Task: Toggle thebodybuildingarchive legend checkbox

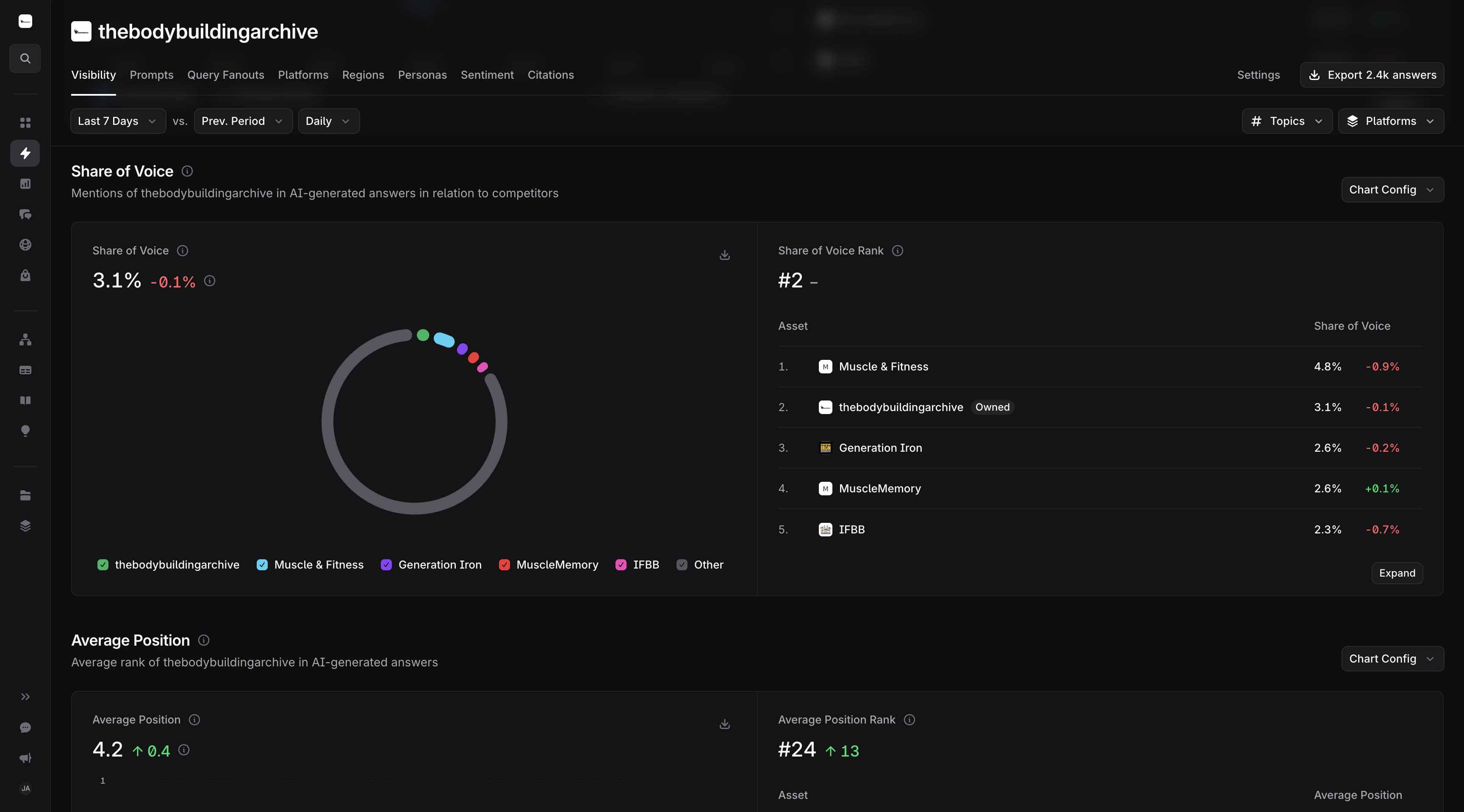Action: pyautogui.click(x=103, y=565)
